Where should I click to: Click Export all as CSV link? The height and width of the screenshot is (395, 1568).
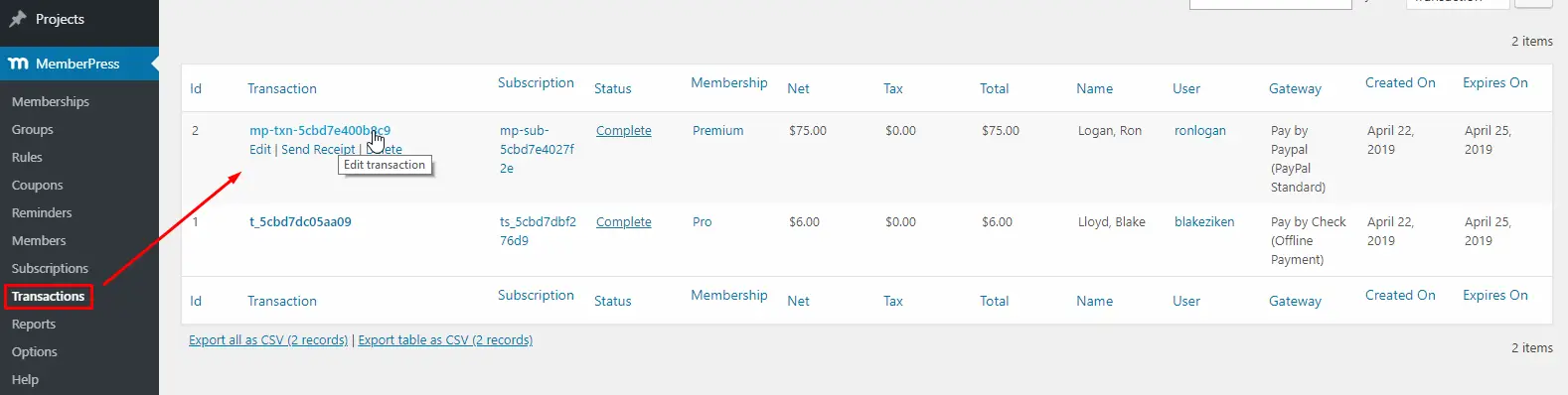pos(268,339)
